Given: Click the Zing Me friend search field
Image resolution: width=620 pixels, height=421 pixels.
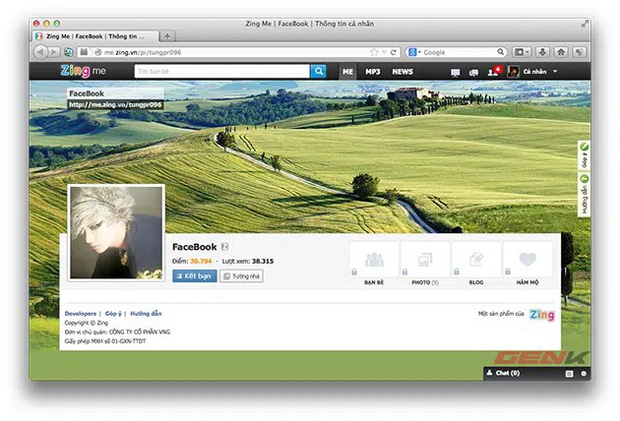Looking at the screenshot, I should coord(221,72).
